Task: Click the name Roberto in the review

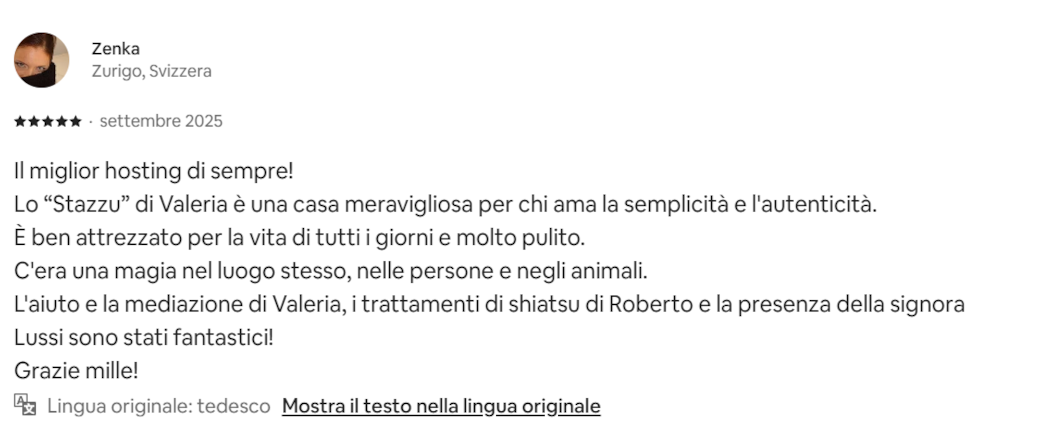Action: (x=646, y=305)
